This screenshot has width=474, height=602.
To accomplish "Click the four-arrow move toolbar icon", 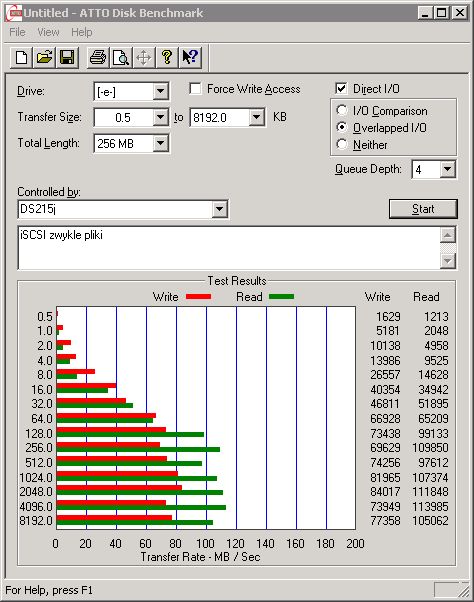I will (144, 58).
